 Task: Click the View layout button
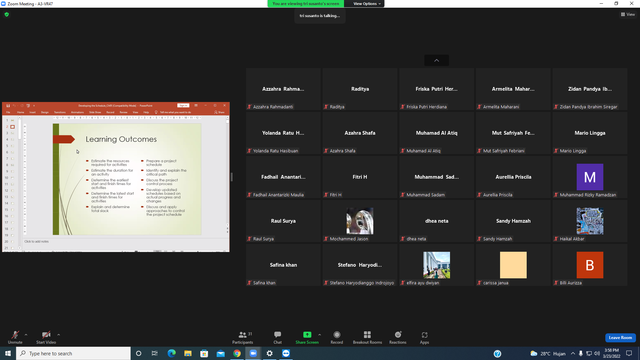(x=628, y=14)
